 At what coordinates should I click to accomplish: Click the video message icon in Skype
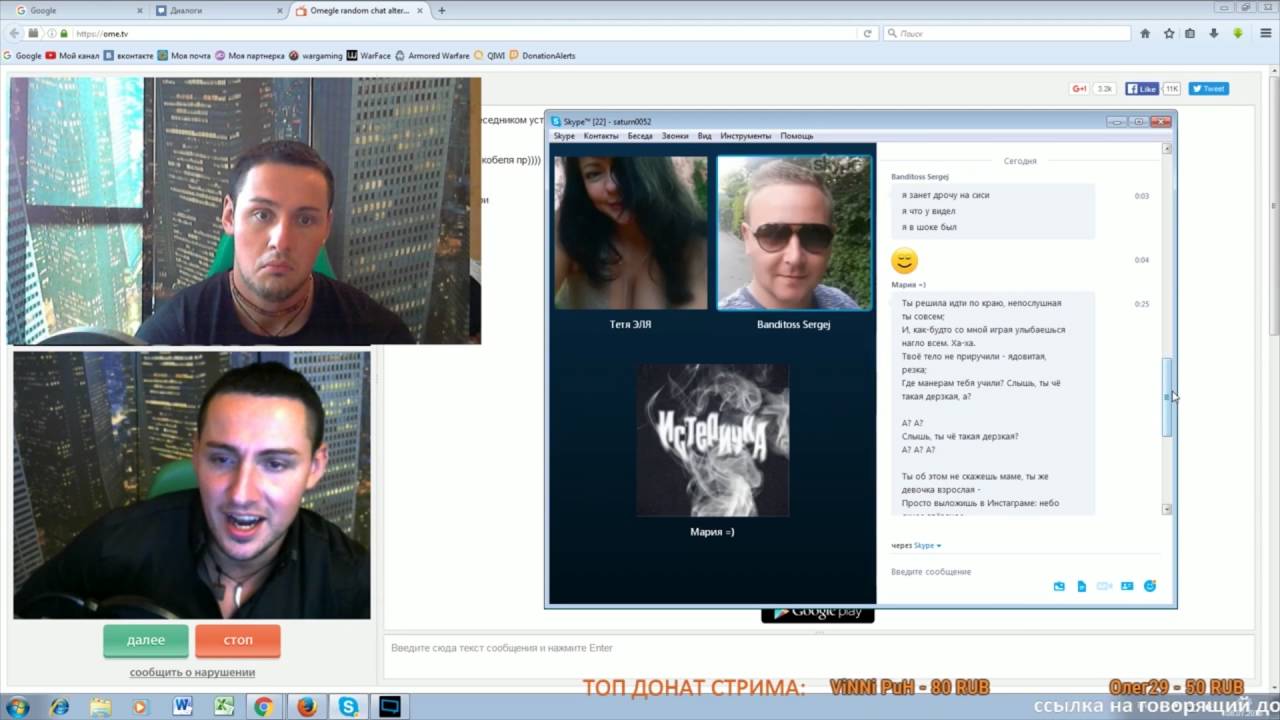click(1104, 586)
